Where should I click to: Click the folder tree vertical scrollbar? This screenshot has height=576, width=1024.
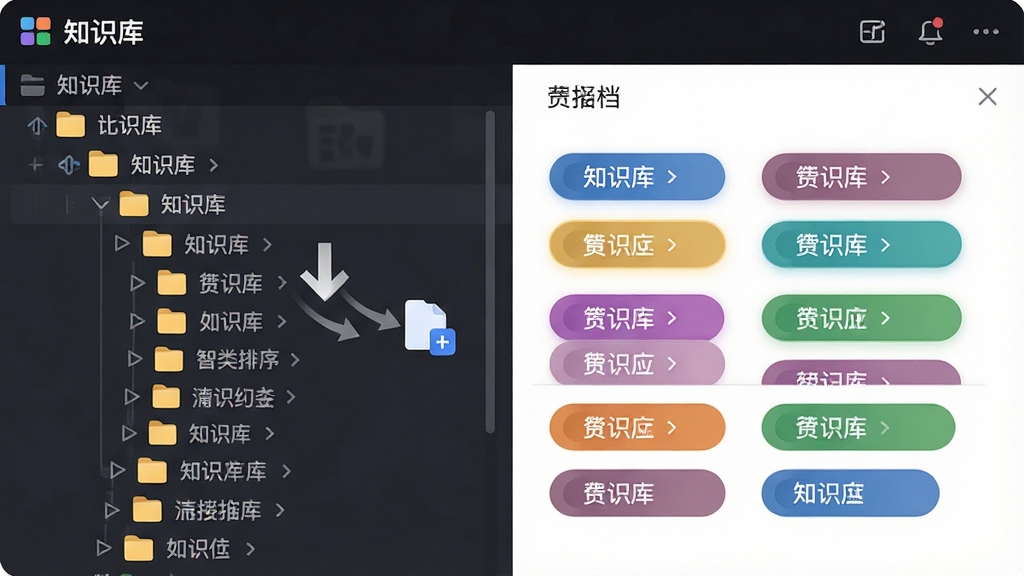(x=490, y=272)
